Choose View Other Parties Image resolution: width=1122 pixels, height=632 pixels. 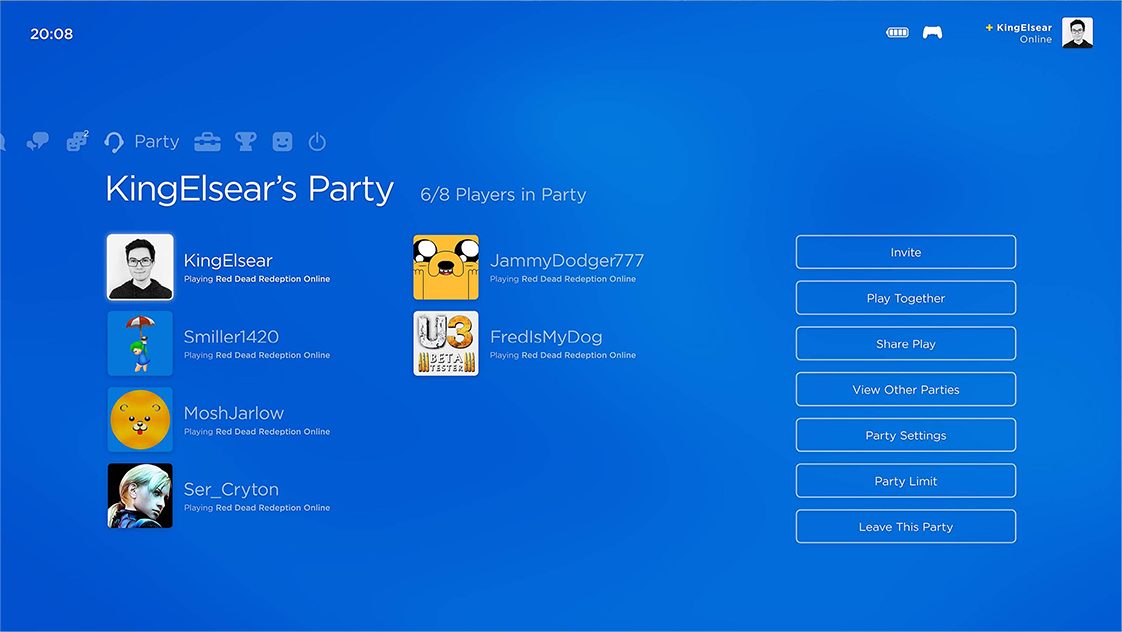click(x=905, y=390)
